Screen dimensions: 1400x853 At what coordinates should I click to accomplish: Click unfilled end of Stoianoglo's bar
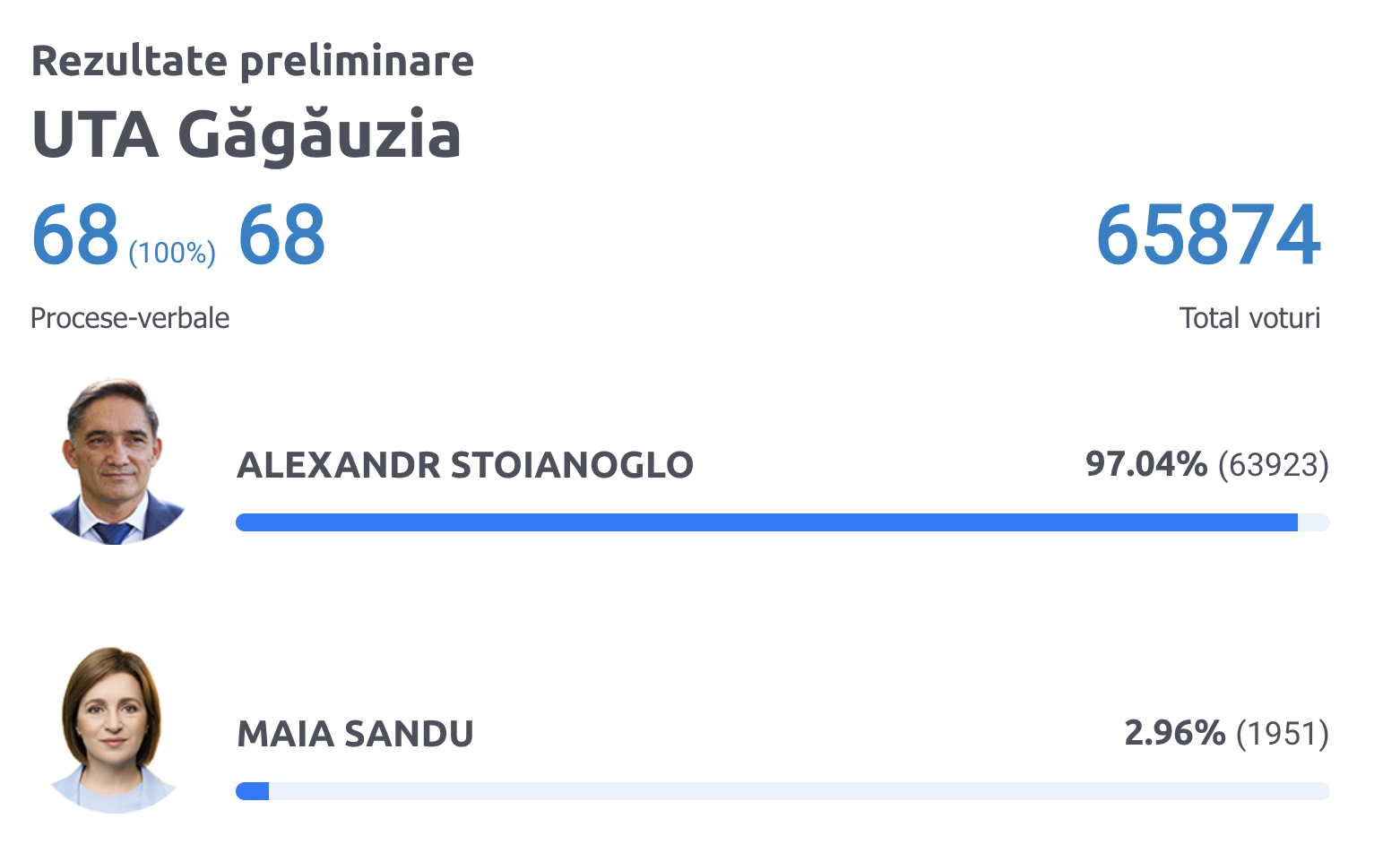[x=1314, y=522]
